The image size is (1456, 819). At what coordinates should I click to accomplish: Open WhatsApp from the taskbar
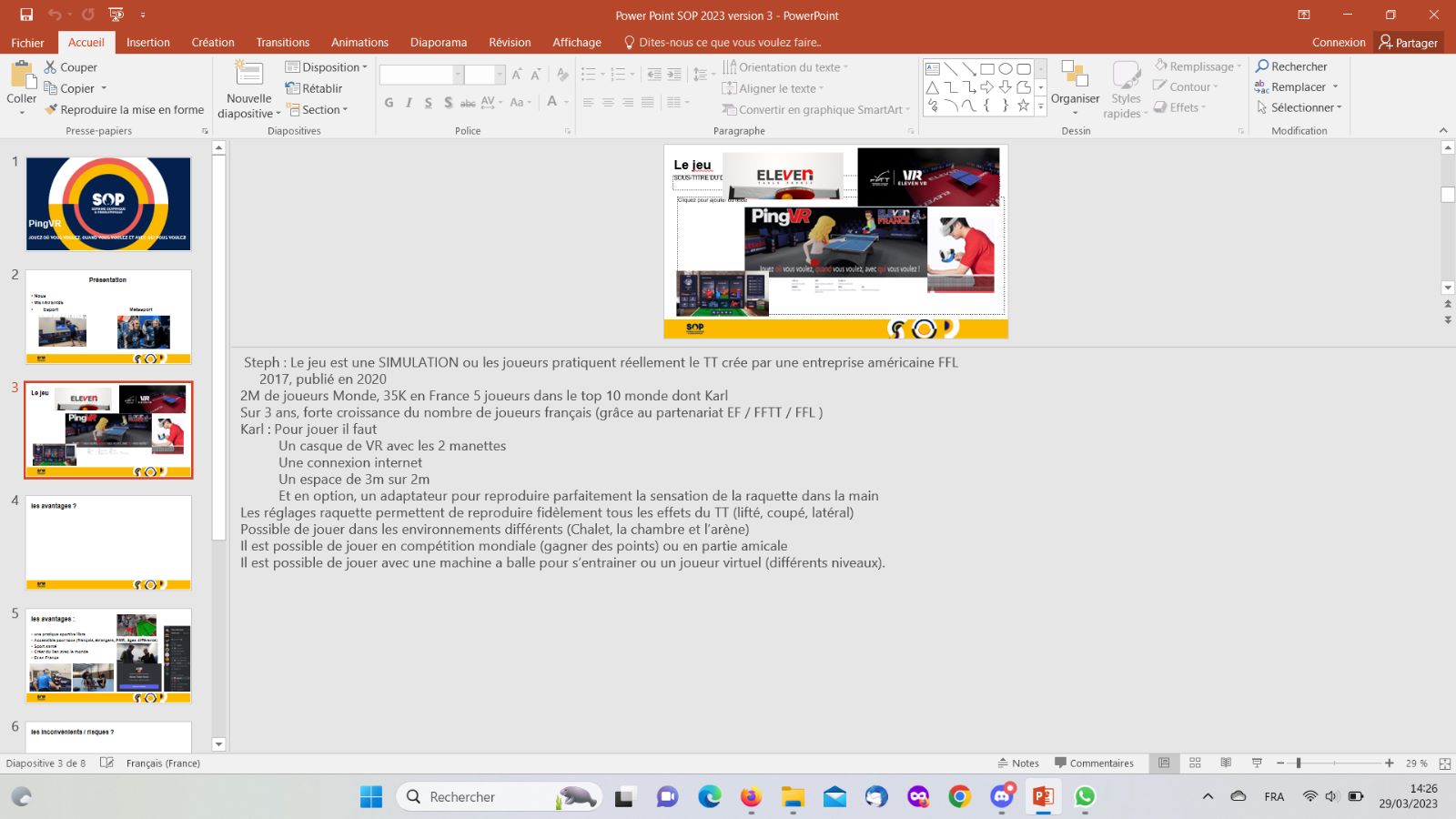point(1084,797)
